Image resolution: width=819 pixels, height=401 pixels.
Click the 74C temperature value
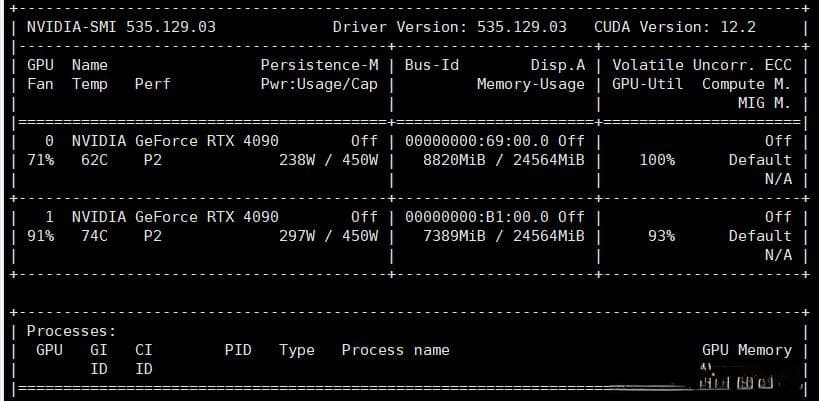tap(95, 236)
